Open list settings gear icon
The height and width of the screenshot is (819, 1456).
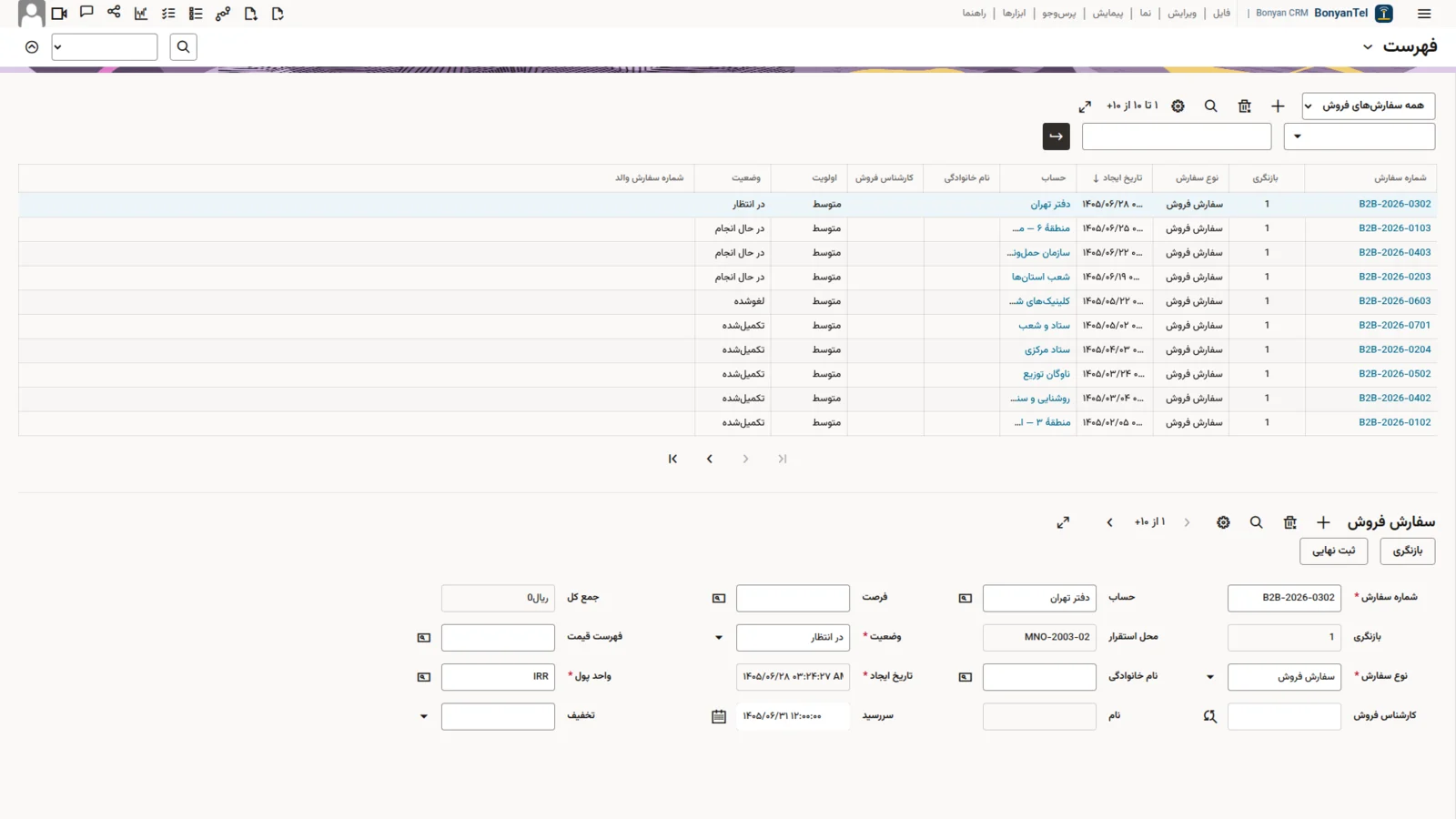point(1178,106)
